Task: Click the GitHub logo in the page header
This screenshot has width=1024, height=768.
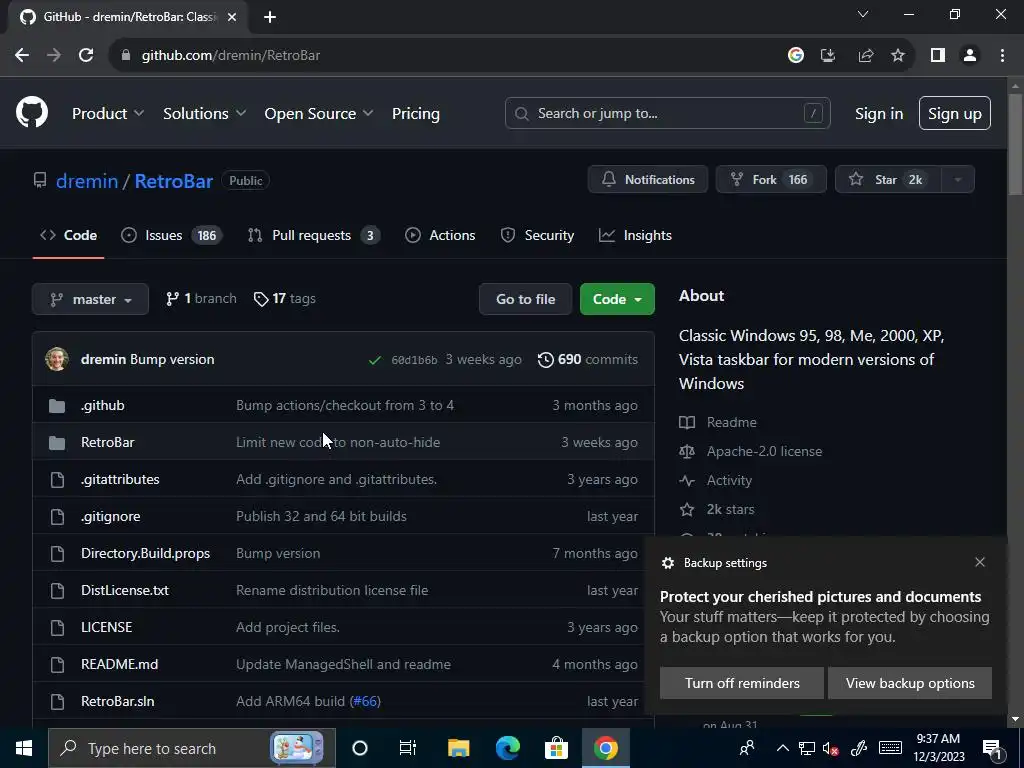Action: point(32,112)
